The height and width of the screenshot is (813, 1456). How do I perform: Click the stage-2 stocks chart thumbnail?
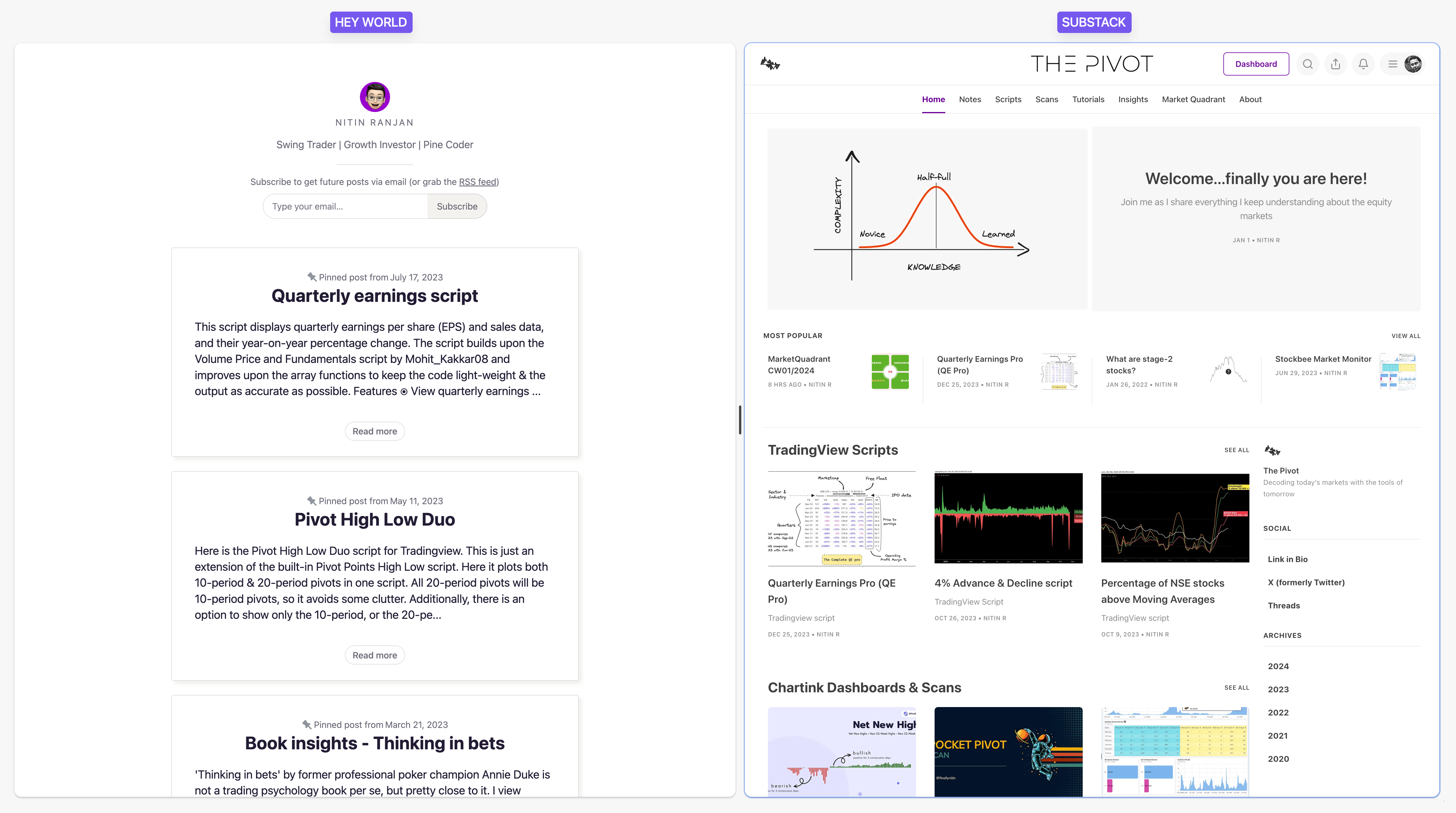click(x=1228, y=370)
